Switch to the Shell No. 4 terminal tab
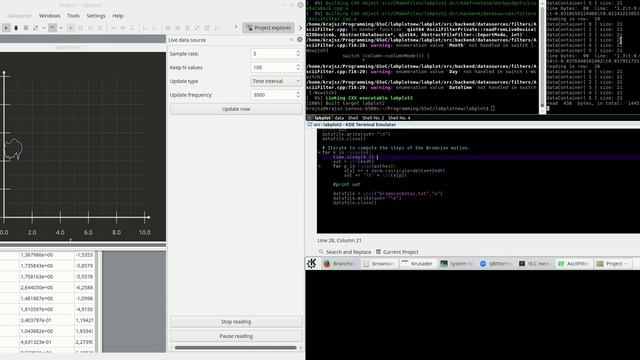 point(399,118)
